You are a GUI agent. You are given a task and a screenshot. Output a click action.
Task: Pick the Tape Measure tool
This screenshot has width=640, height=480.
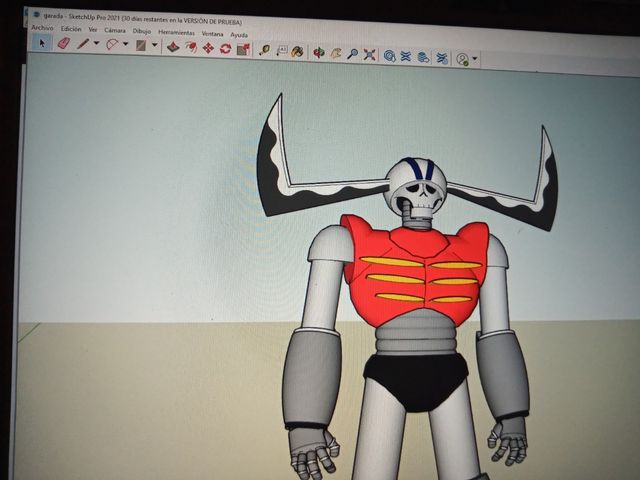[x=264, y=50]
